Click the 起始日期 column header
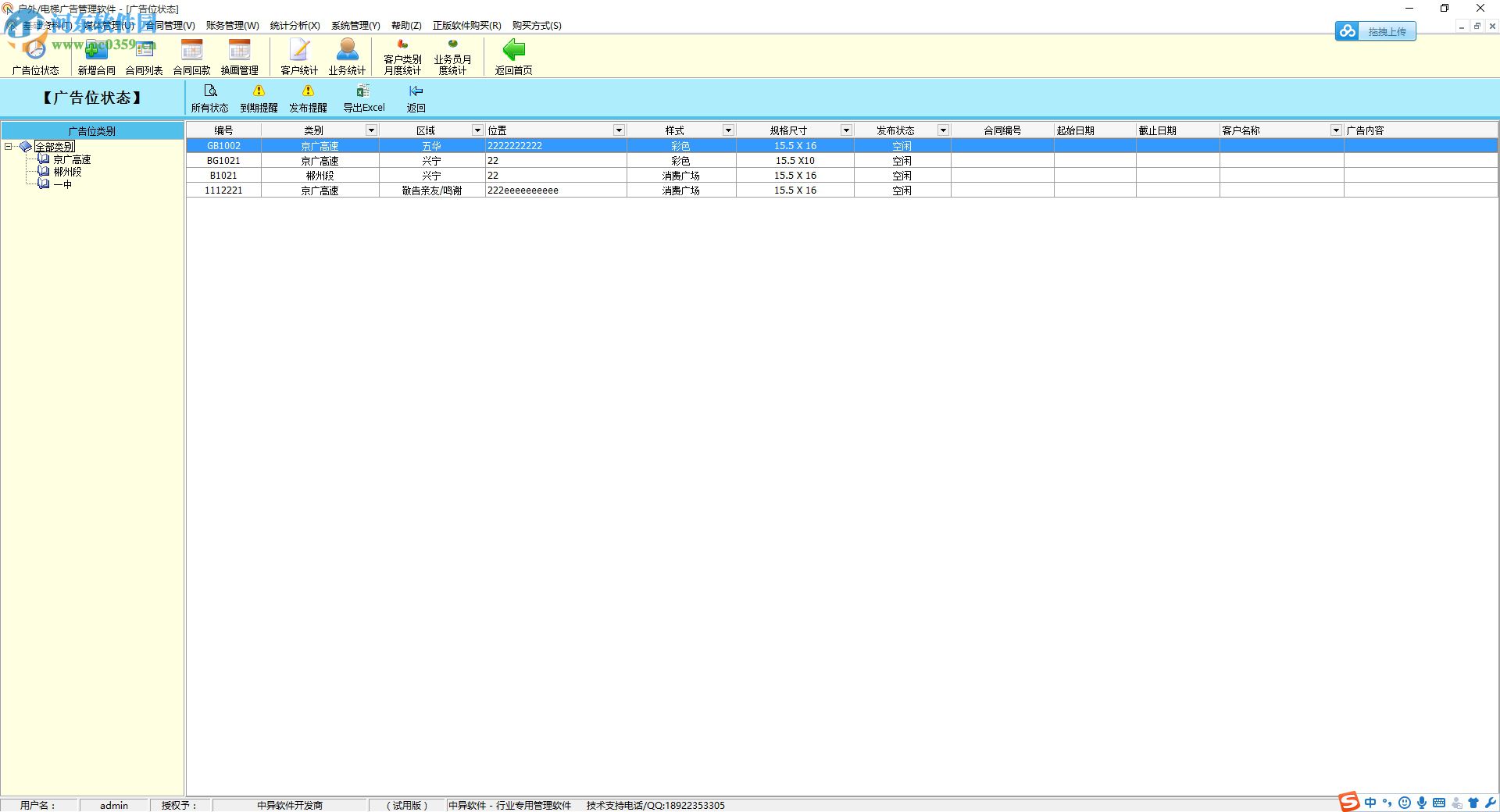 [x=1095, y=130]
